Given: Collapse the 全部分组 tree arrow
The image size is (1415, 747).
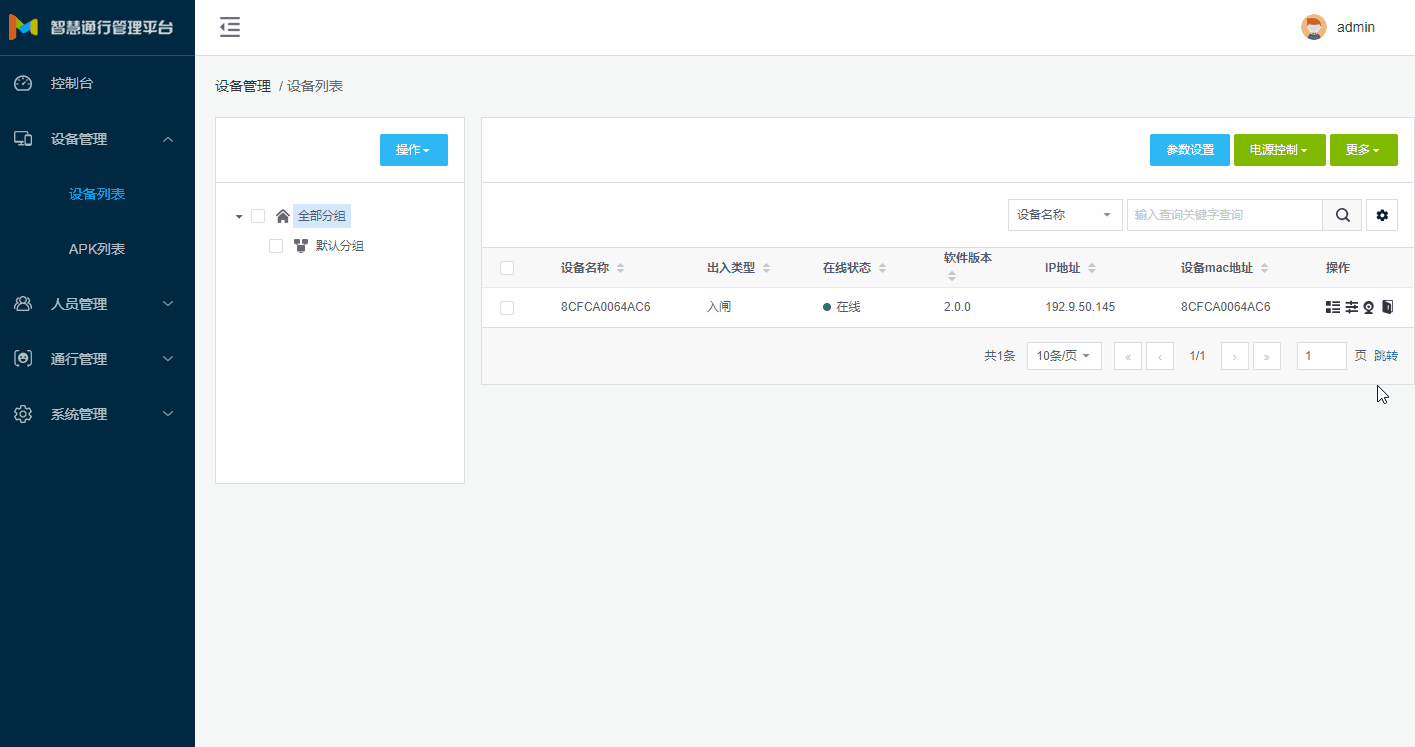Looking at the screenshot, I should [x=239, y=217].
